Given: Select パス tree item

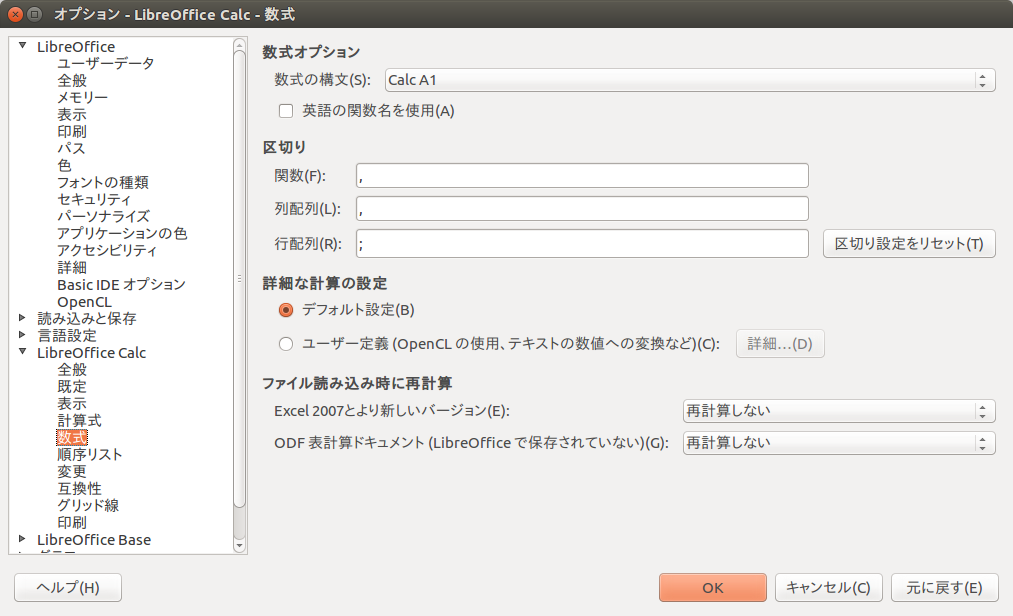Looking at the screenshot, I should coord(71,148).
